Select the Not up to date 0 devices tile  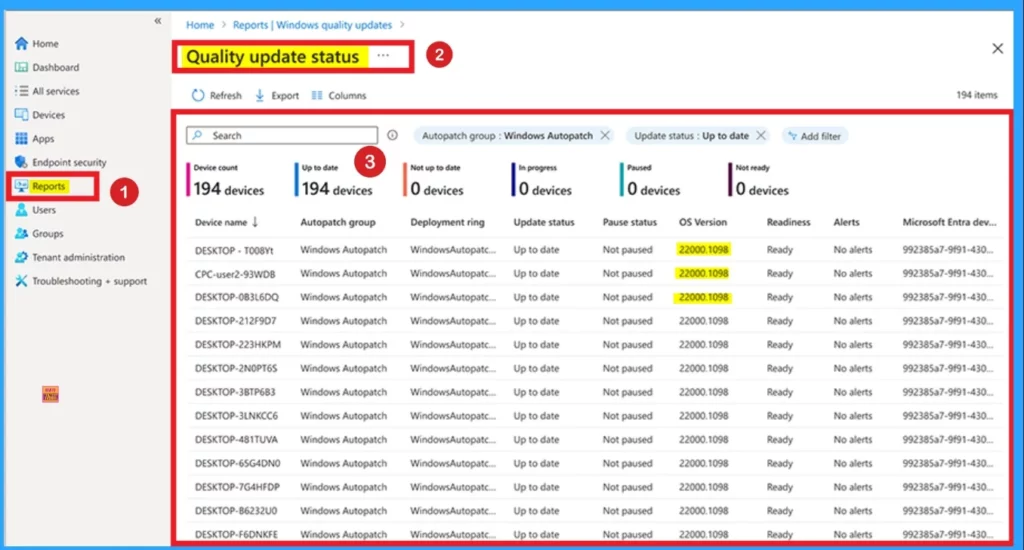click(434, 180)
